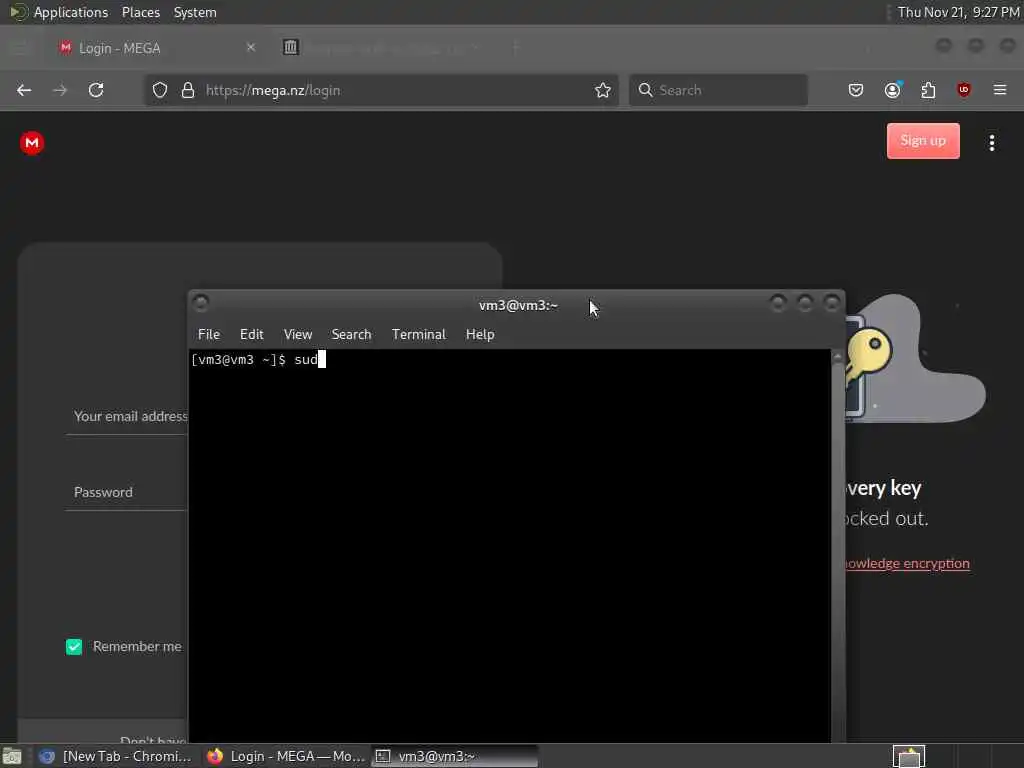Focus the Firefox Search box
Screen dimensions: 1024x768
pyautogui.click(x=718, y=90)
